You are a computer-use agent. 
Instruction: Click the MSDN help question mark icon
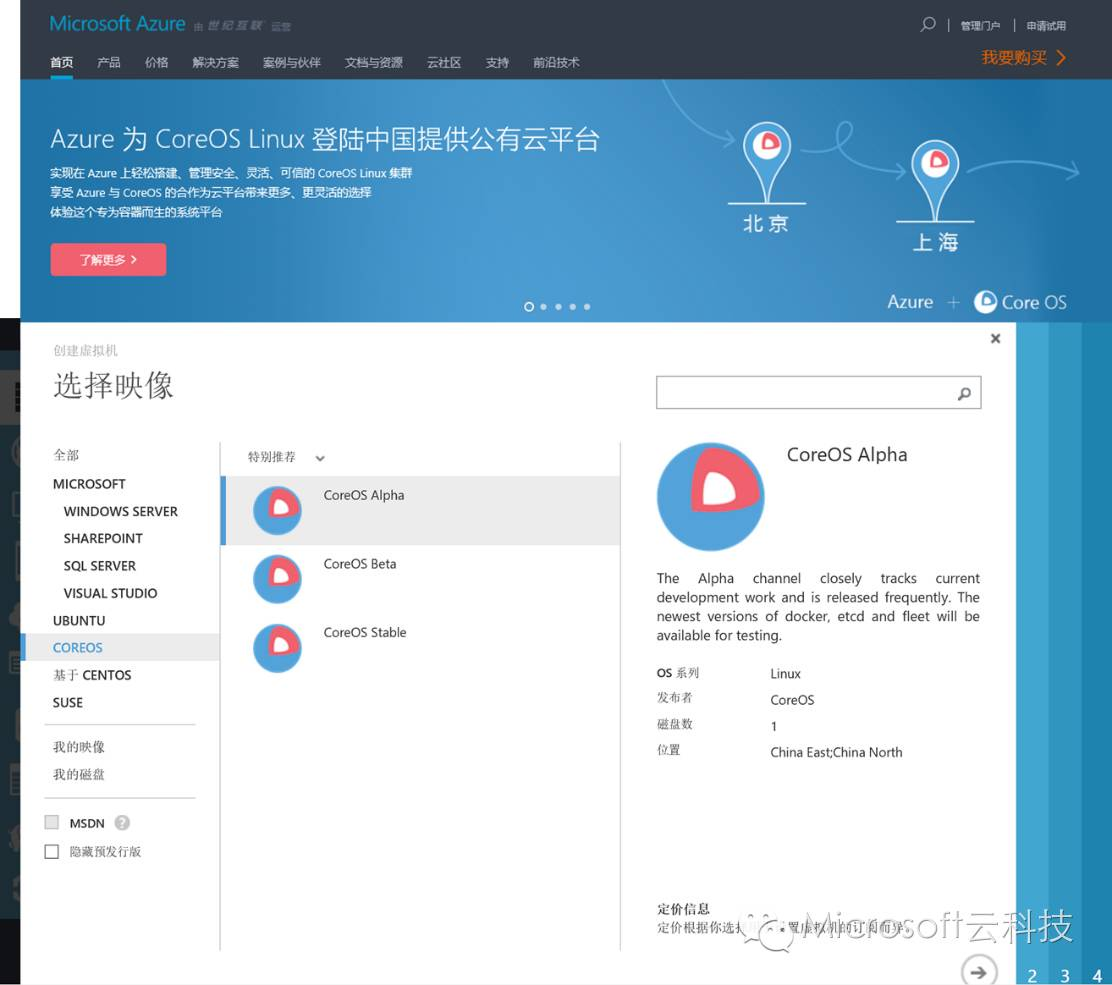tap(122, 823)
